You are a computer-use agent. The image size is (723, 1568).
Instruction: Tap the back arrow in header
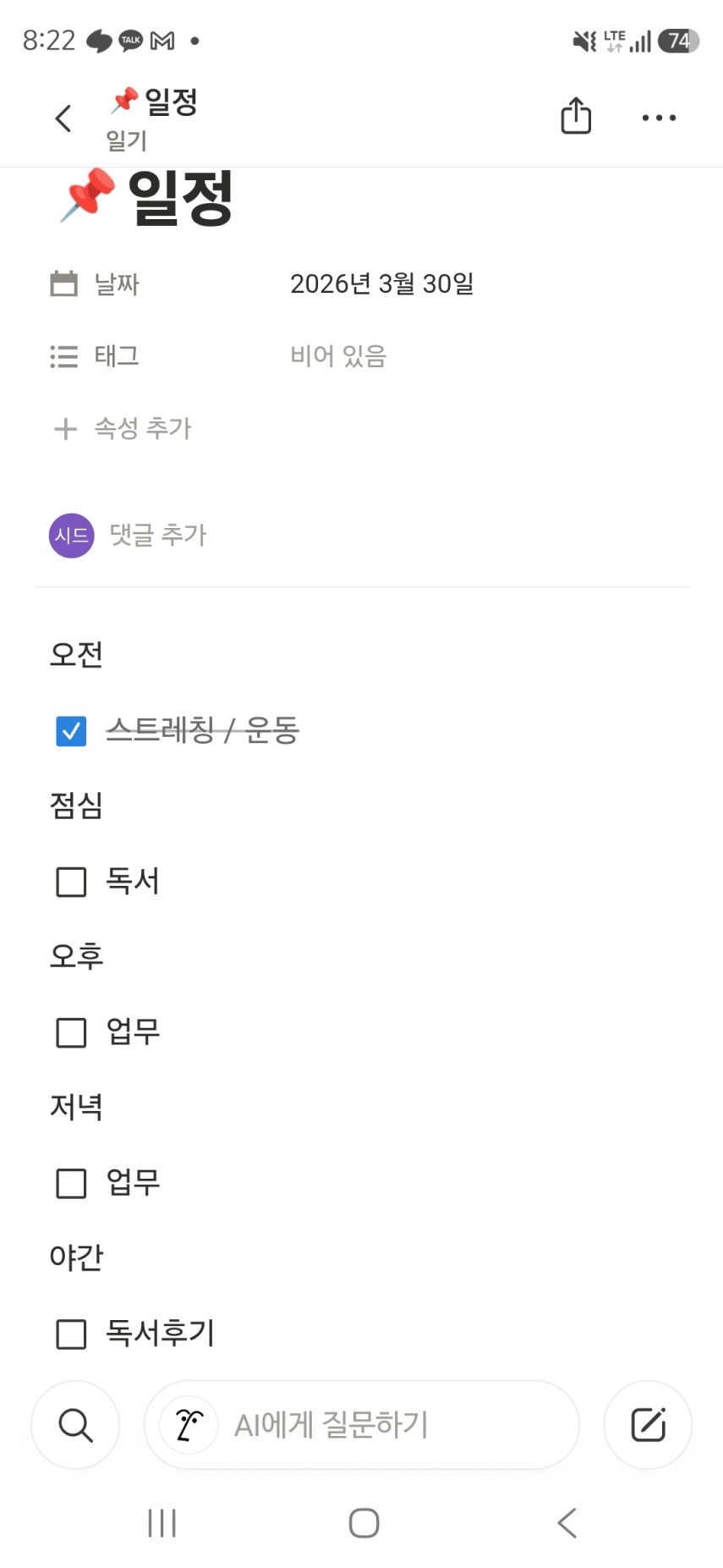(63, 118)
